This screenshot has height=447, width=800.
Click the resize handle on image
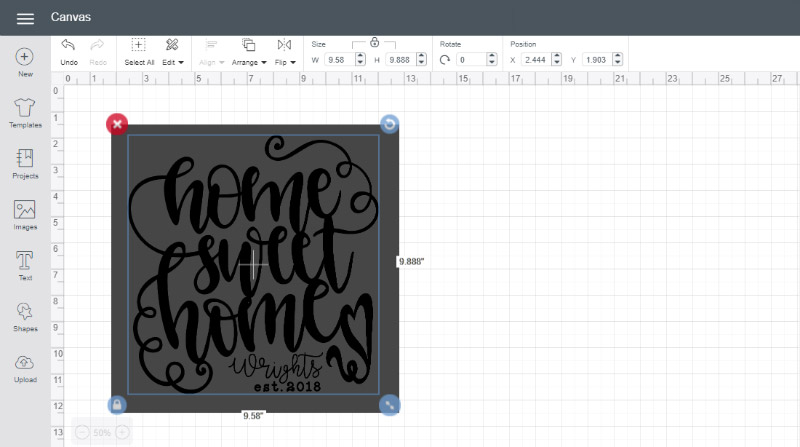pos(390,405)
